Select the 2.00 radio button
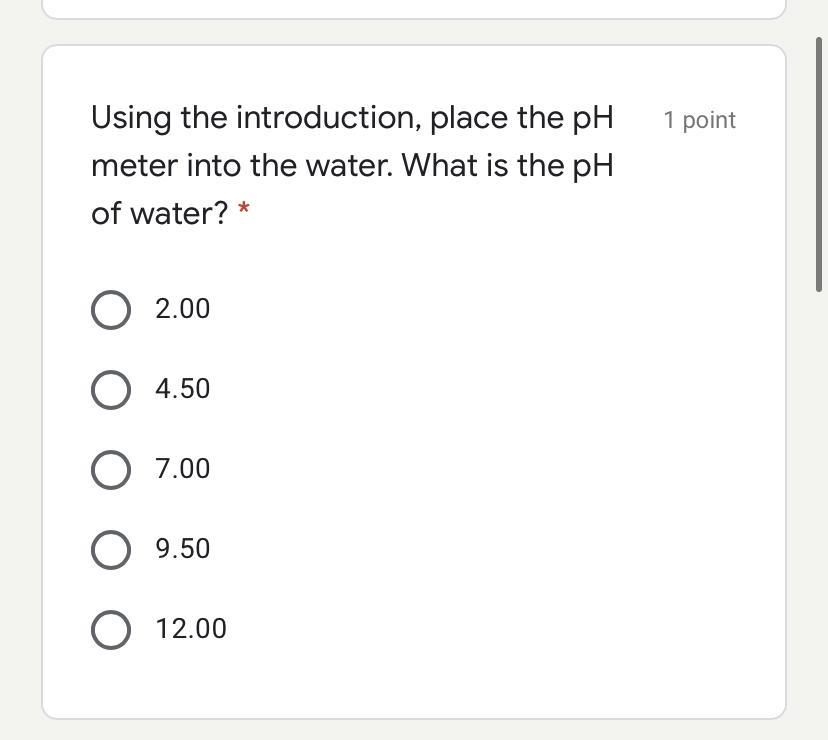This screenshot has height=740, width=828. pos(110,310)
